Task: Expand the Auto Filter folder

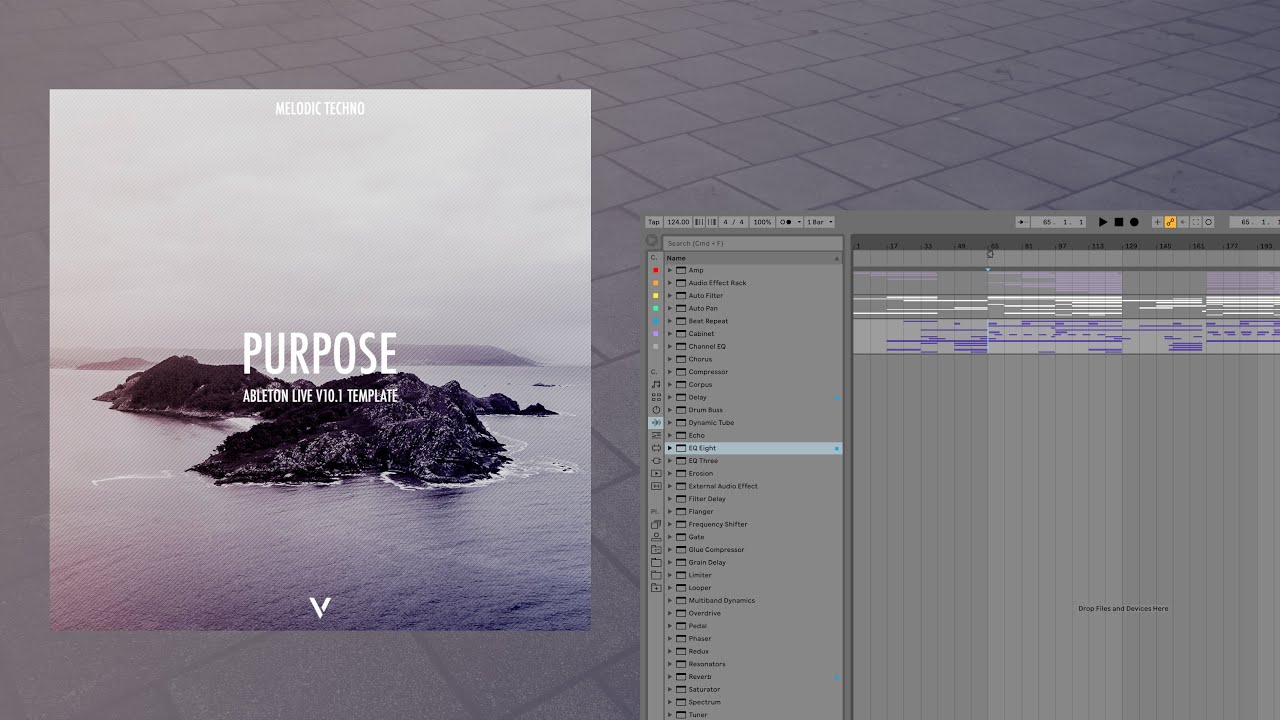Action: (x=670, y=296)
